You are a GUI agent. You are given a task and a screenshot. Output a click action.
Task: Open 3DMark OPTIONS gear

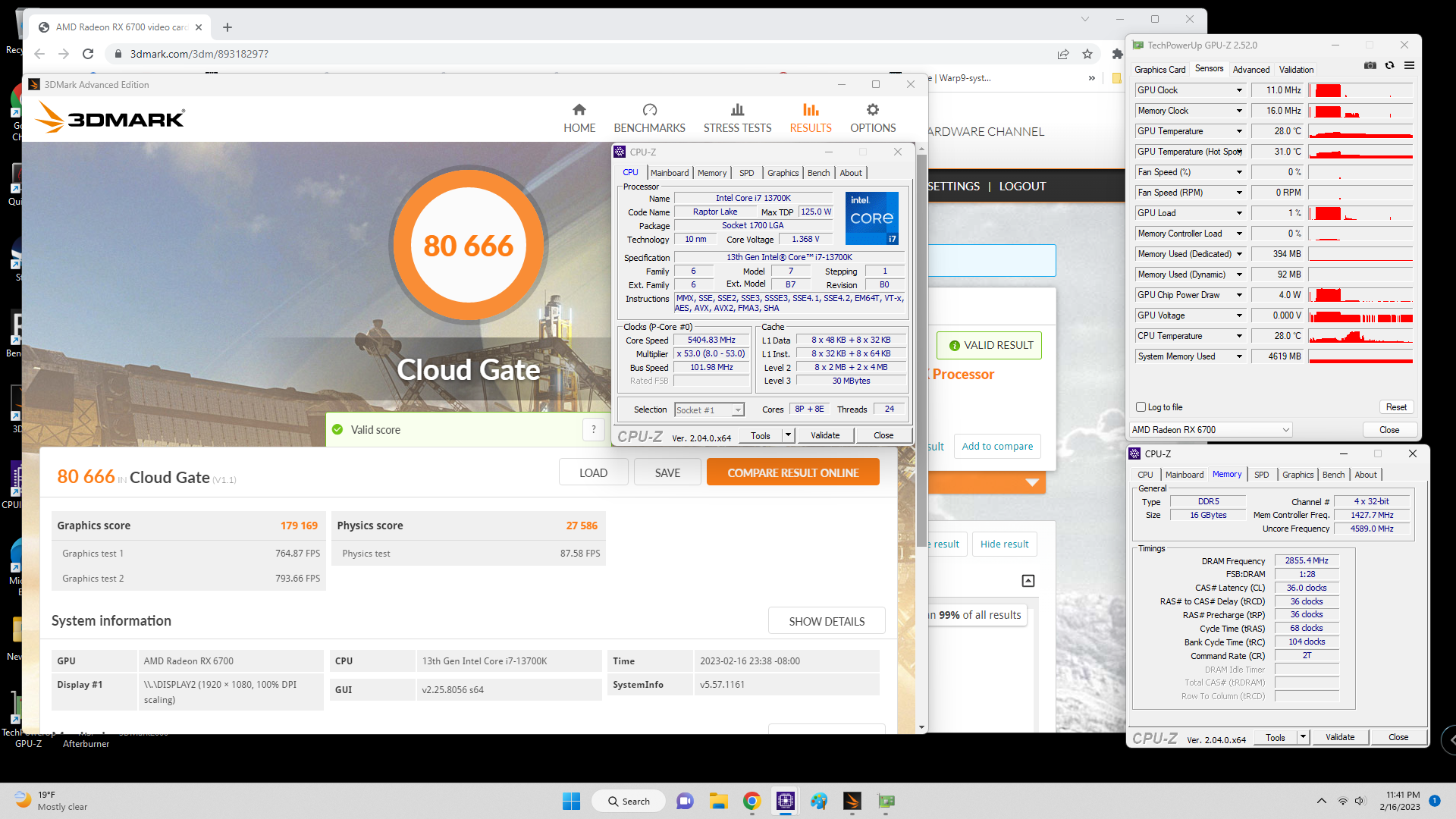pos(873,118)
